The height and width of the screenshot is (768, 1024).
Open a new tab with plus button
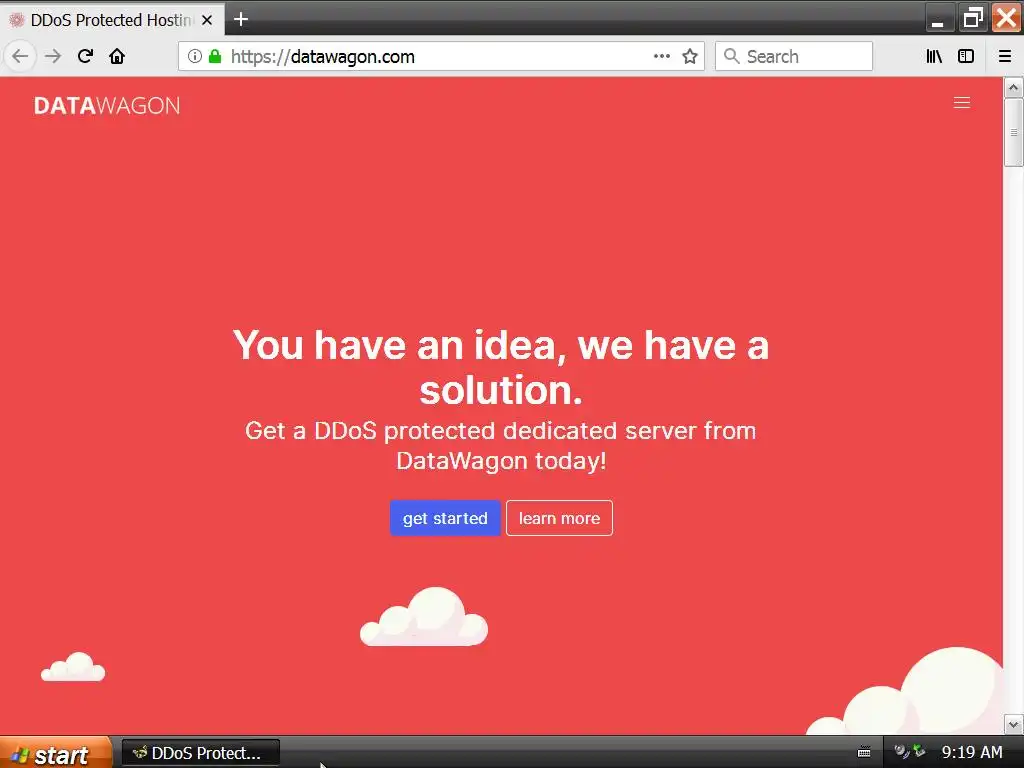click(241, 20)
